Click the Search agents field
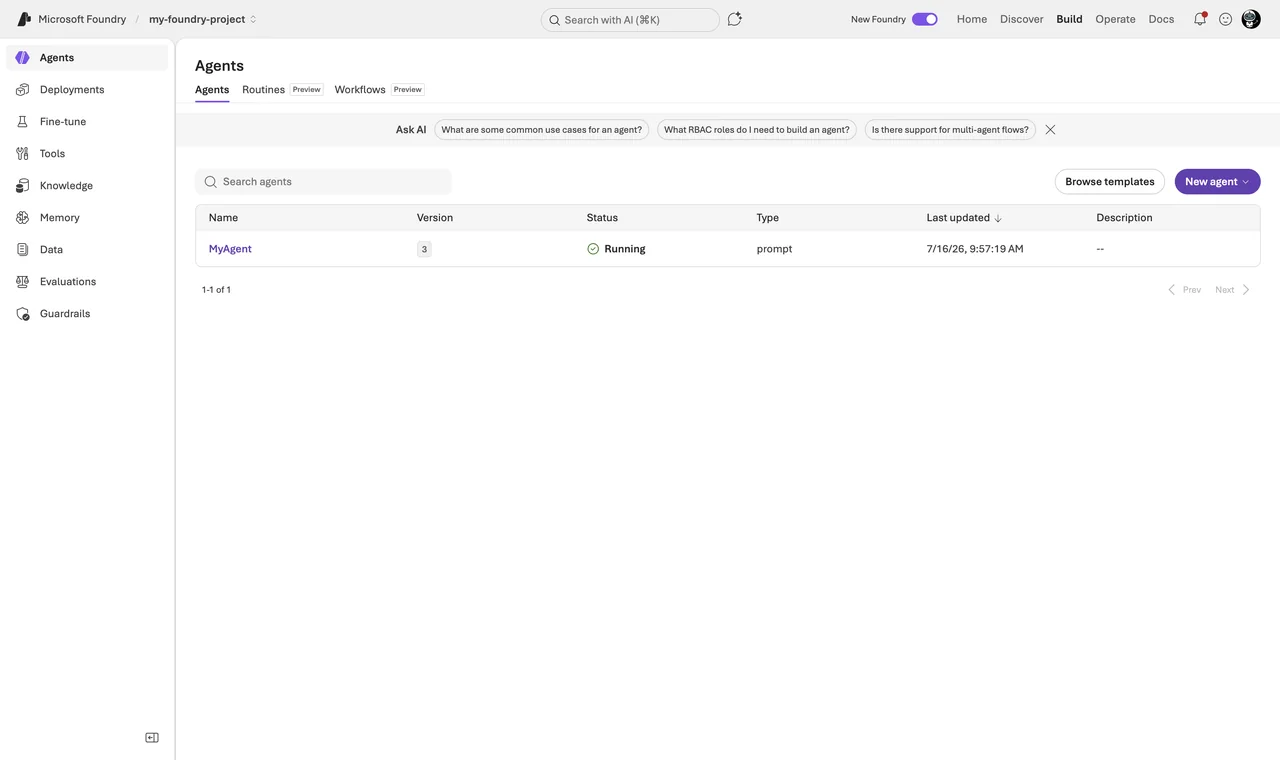This screenshot has width=1280, height=760. tap(323, 182)
